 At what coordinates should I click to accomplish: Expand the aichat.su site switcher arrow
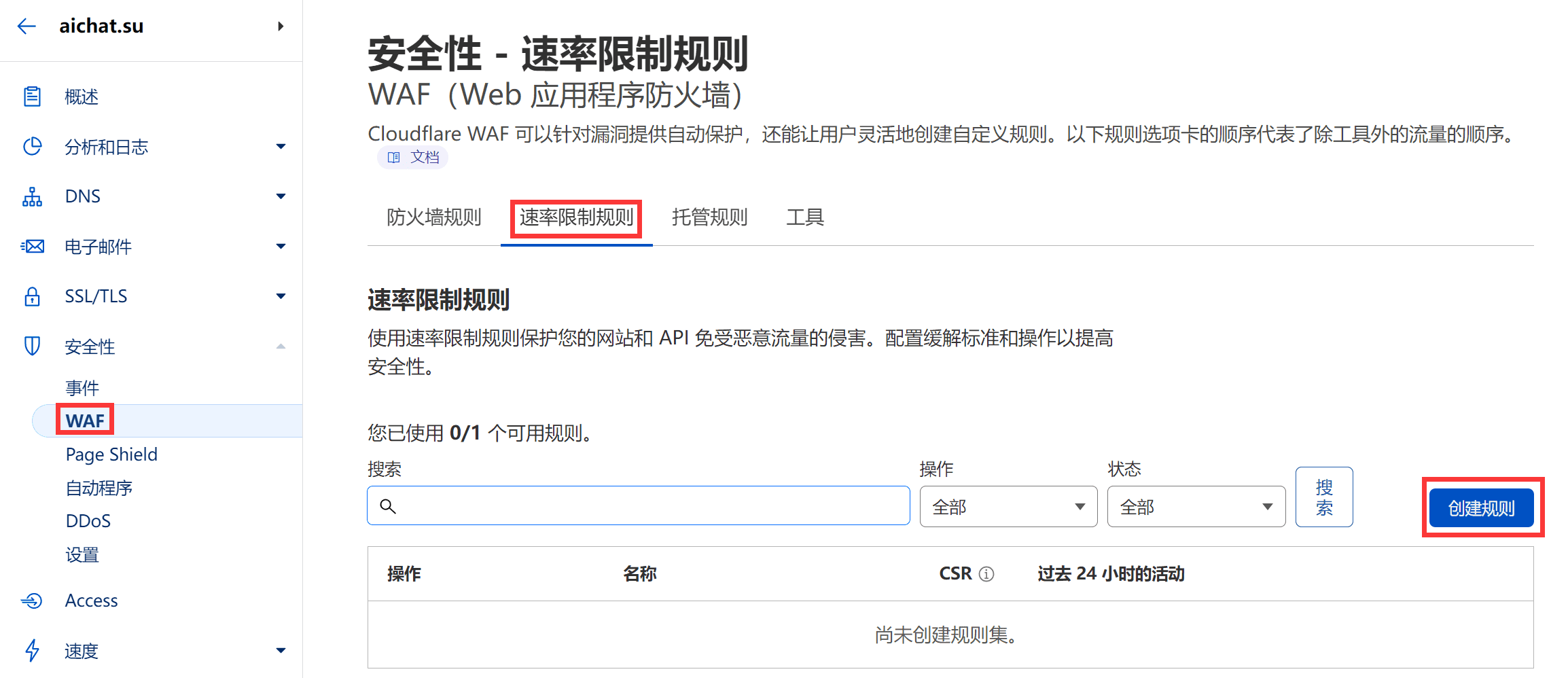[281, 26]
